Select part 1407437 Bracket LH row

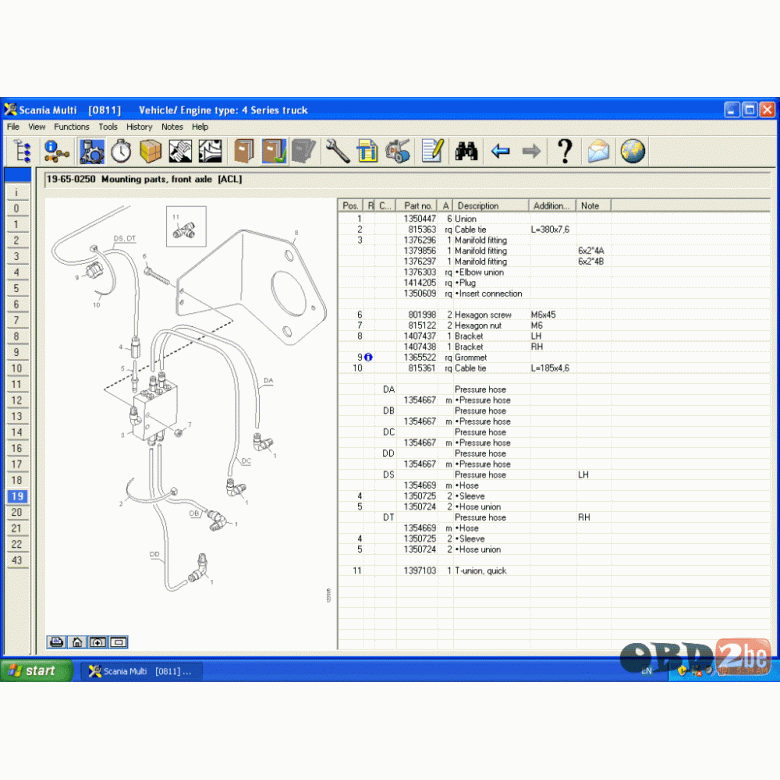pos(554,336)
